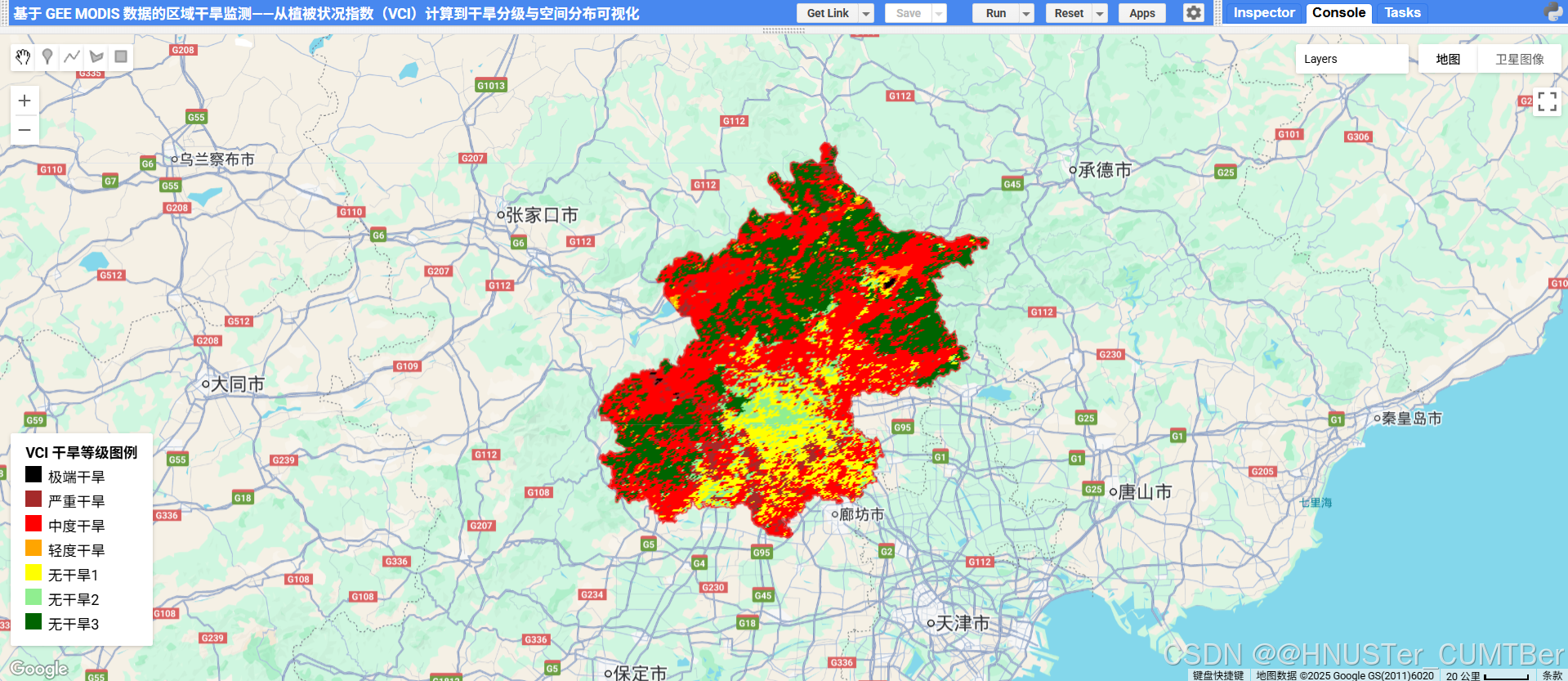The height and width of the screenshot is (681, 1568).
Task: Select the add marker tool
Action: coord(47,56)
